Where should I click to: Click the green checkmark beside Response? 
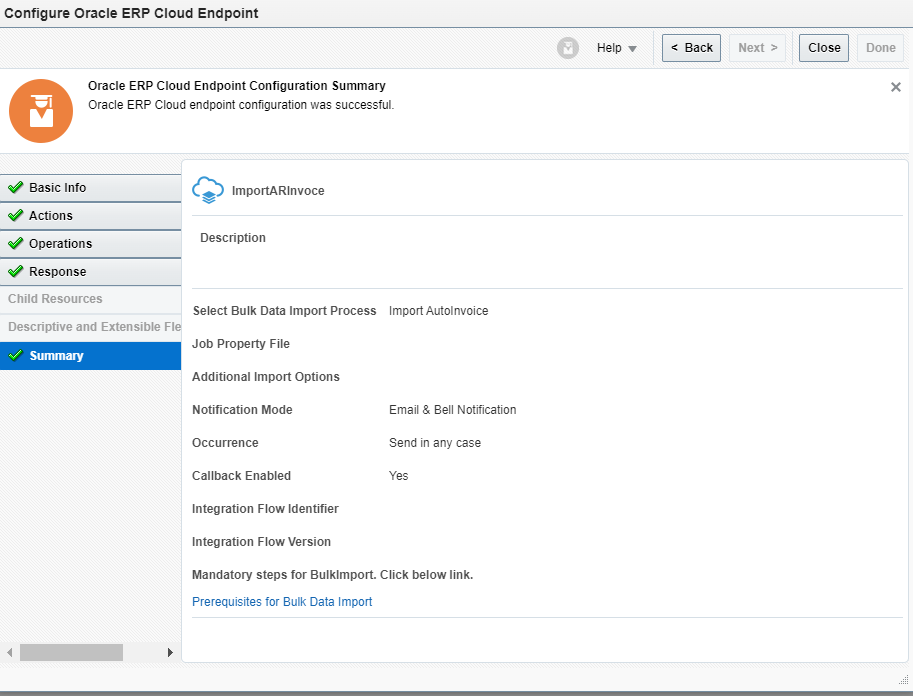(17, 271)
